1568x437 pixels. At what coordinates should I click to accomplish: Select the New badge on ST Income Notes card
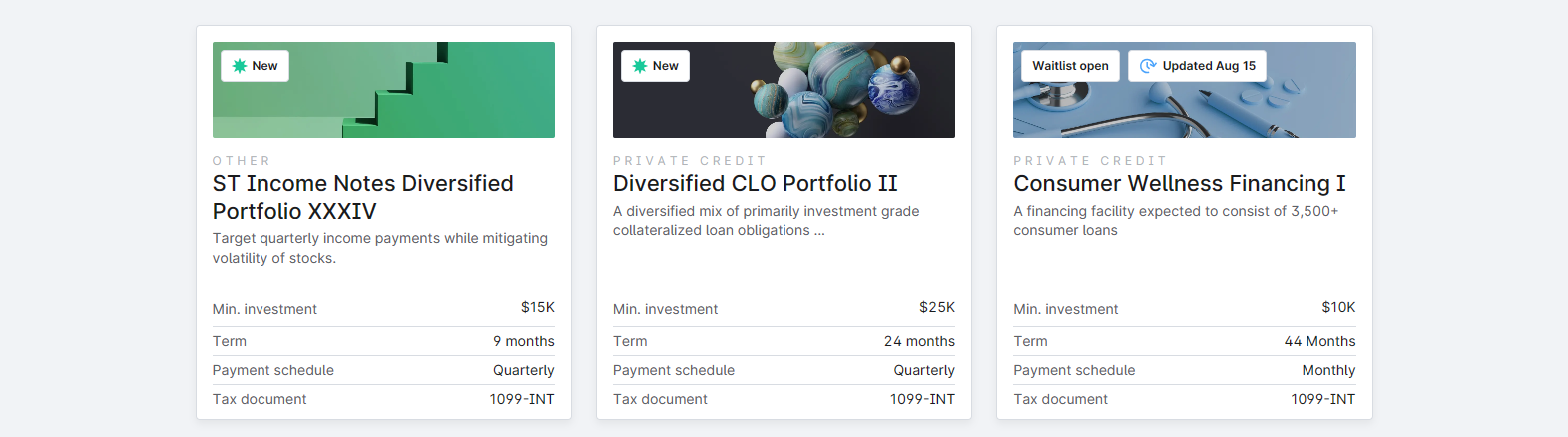255,66
